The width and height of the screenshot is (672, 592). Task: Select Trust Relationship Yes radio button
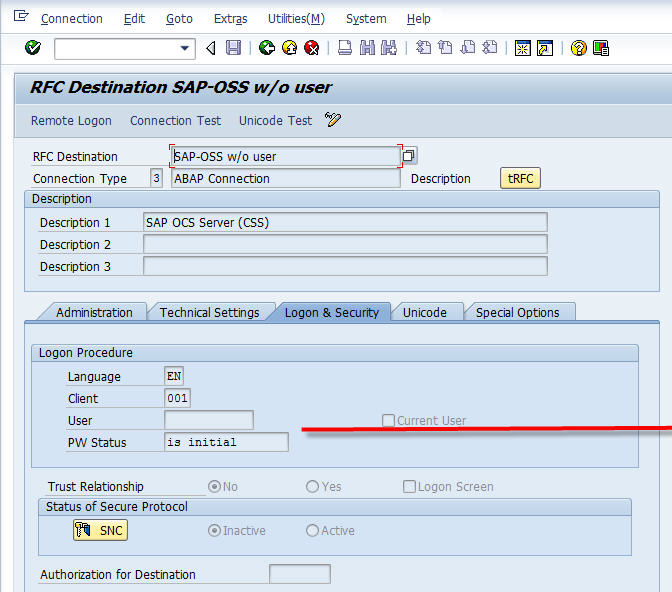(x=312, y=487)
